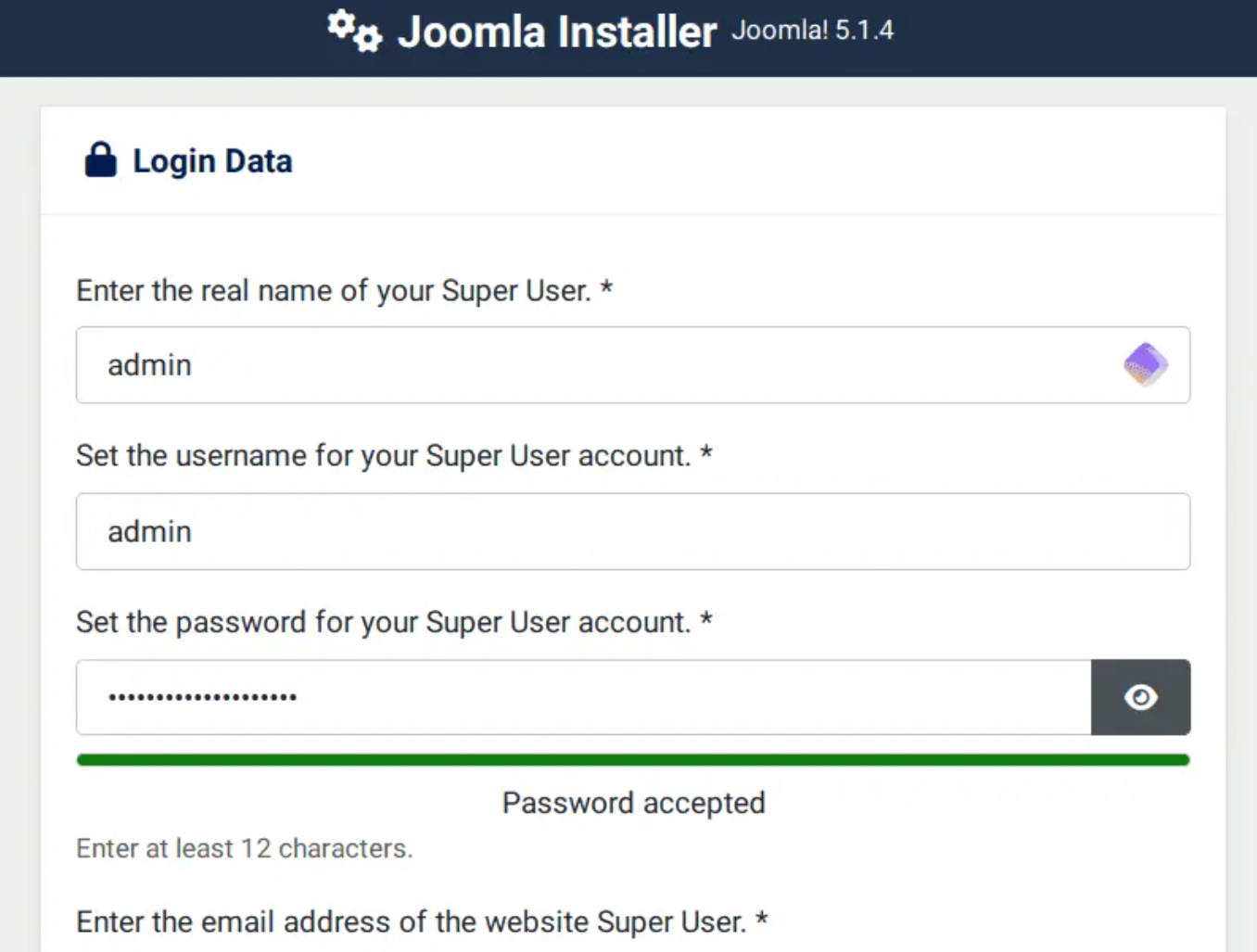
Task: Click the Login Data section heading
Action: 212,161
